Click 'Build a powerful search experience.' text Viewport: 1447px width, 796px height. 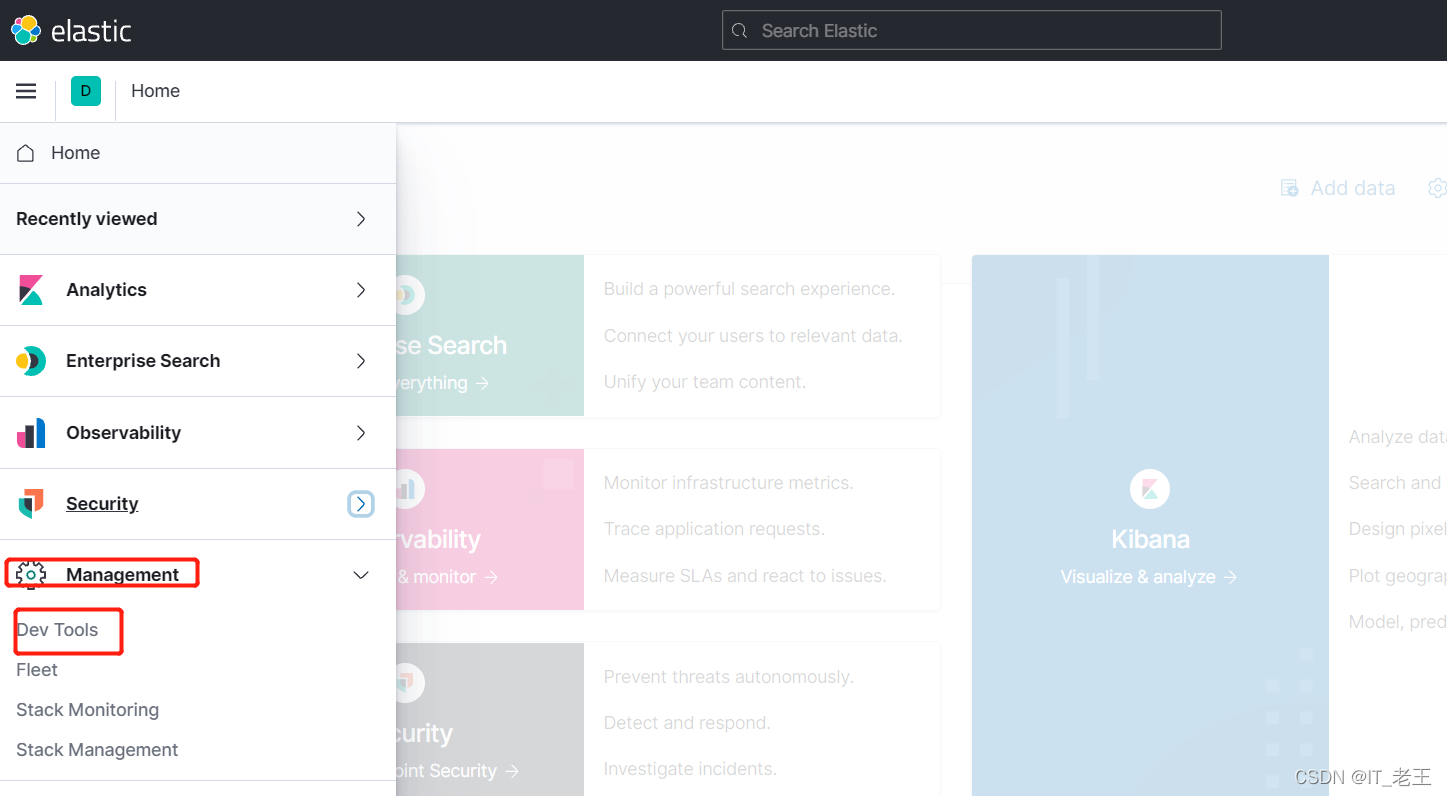(749, 289)
